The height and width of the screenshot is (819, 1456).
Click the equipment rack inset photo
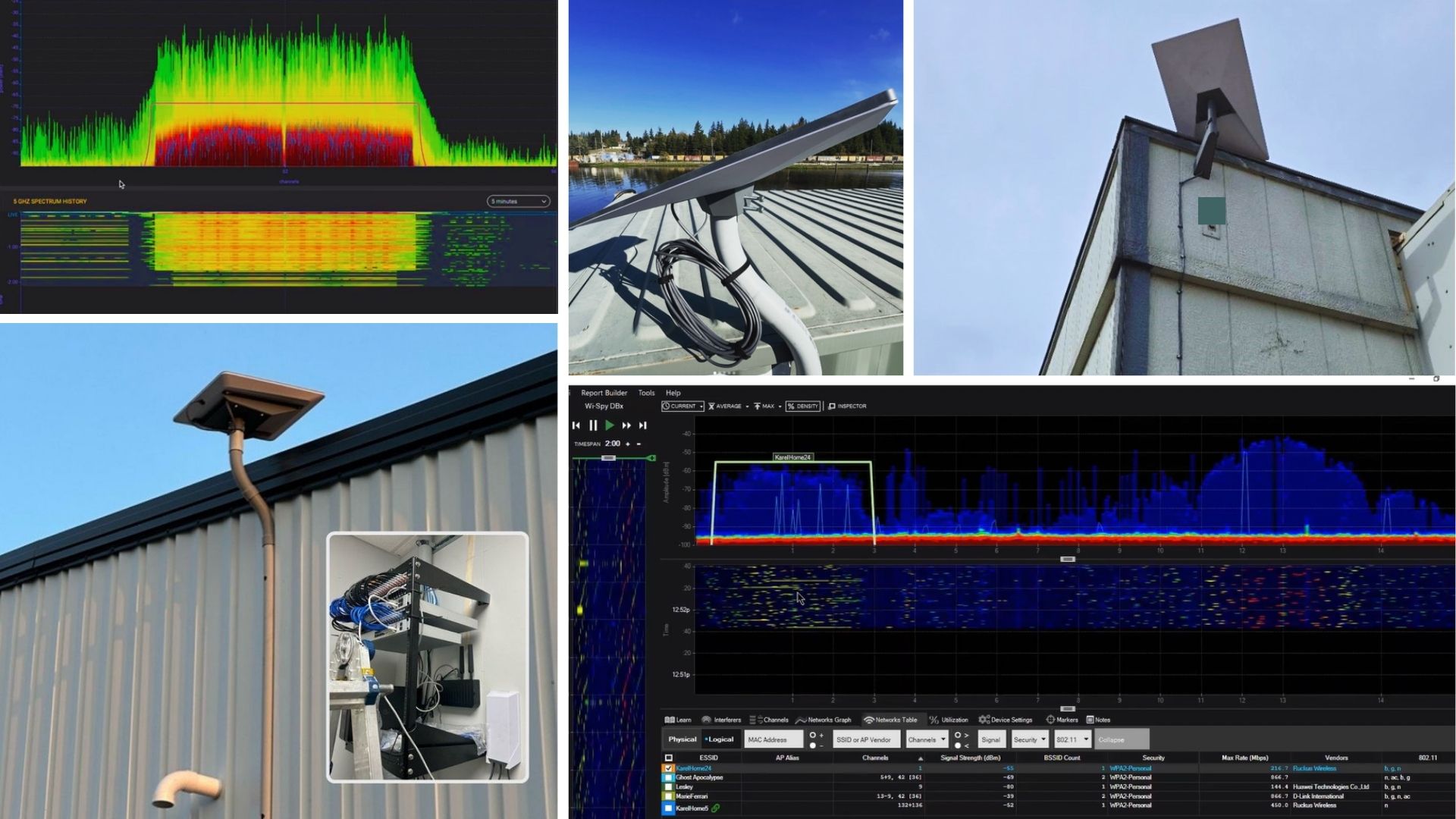tap(428, 657)
